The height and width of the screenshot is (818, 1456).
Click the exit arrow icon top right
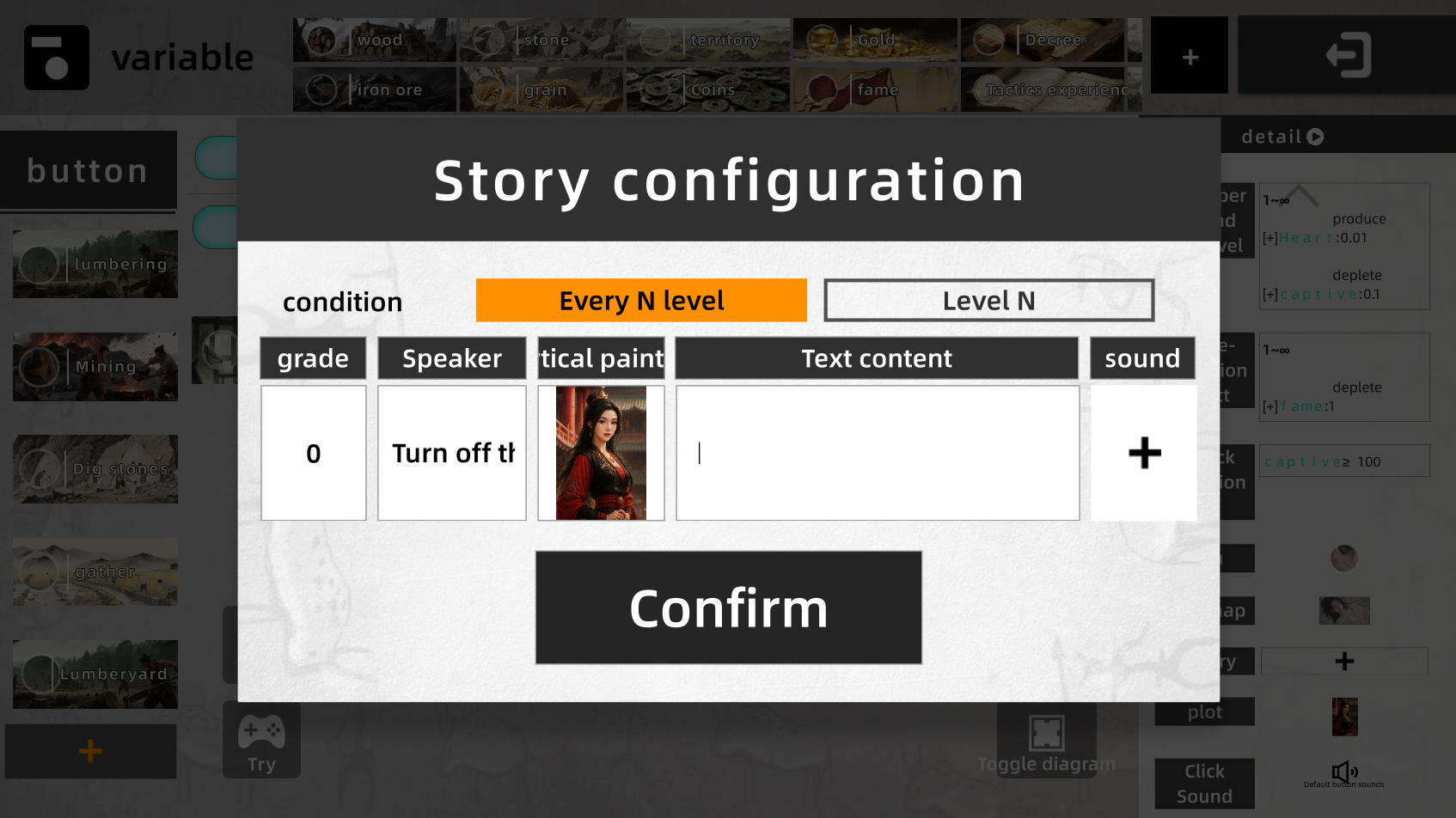[x=1347, y=55]
